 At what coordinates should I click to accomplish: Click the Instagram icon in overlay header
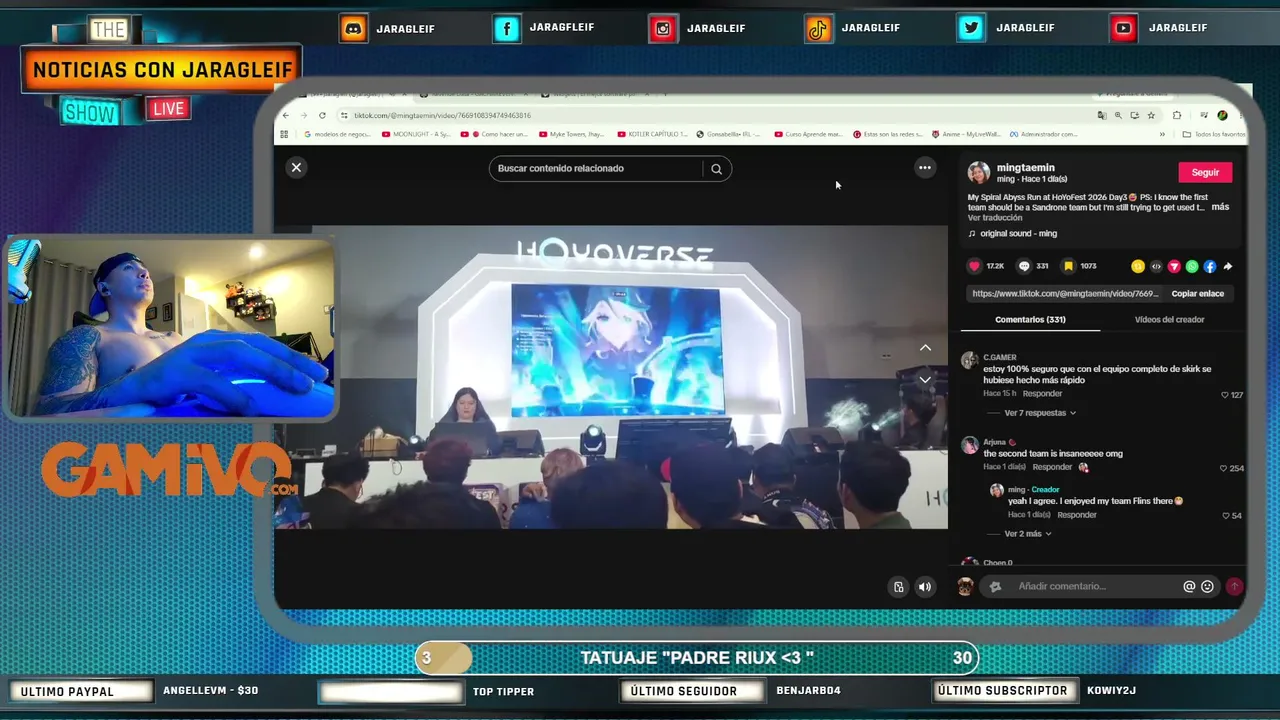(662, 28)
